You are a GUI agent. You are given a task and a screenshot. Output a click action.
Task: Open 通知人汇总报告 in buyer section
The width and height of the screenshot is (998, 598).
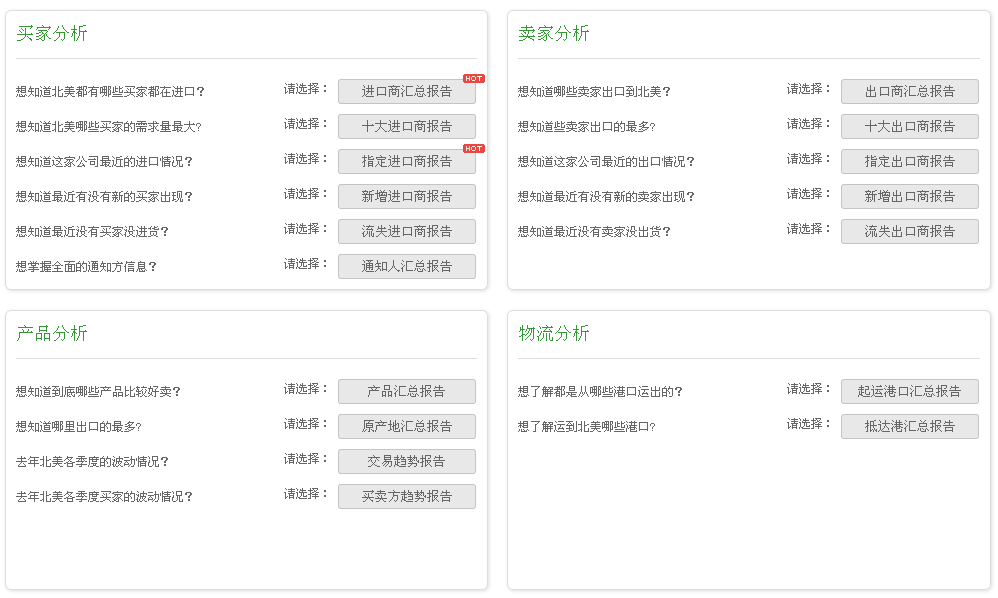tap(407, 266)
